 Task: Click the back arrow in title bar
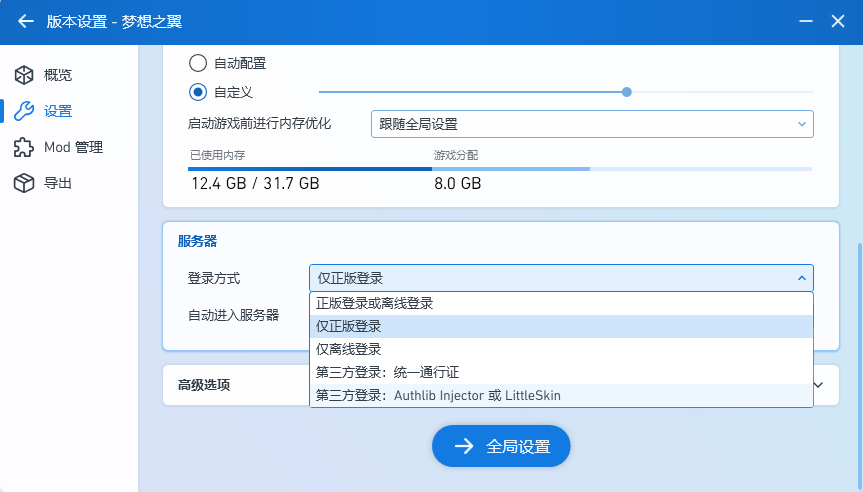pos(26,21)
